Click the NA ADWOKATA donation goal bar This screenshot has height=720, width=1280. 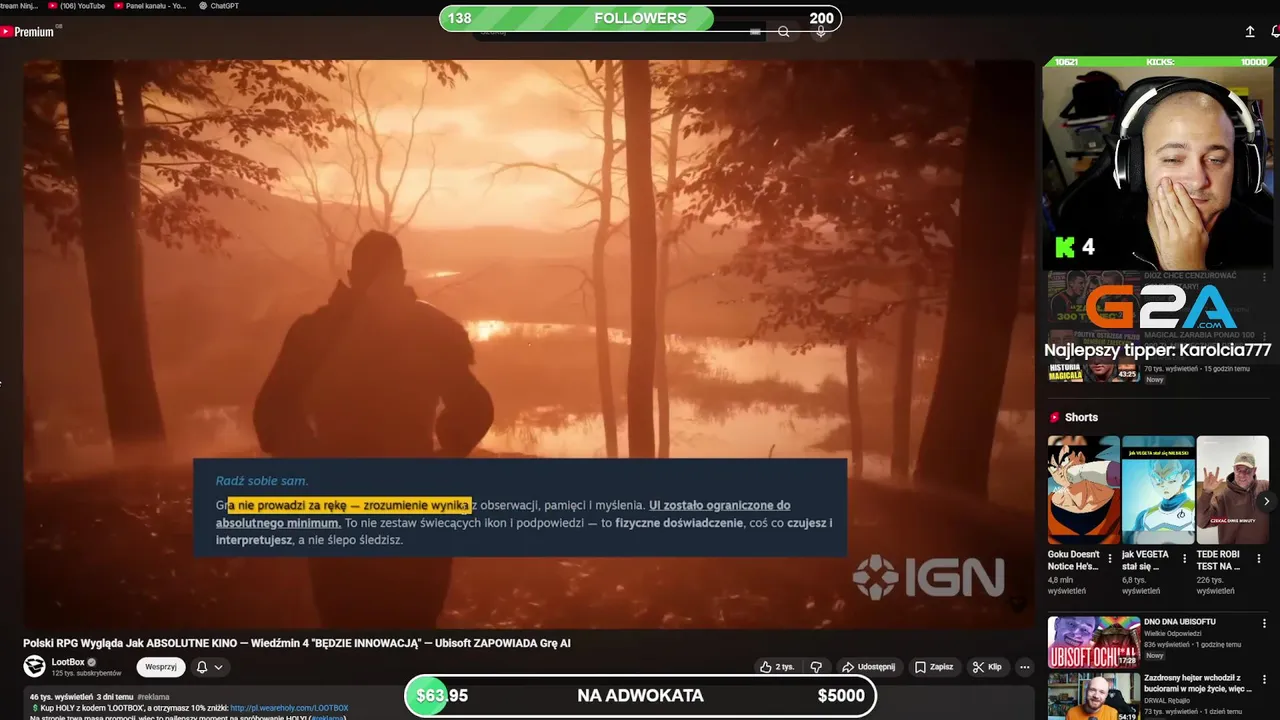(640, 696)
